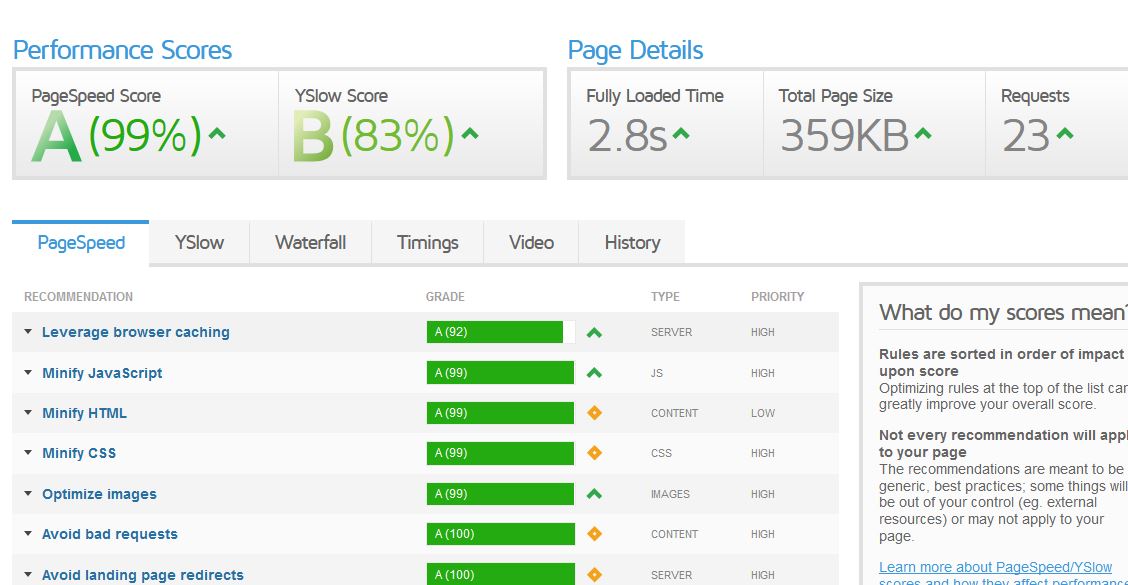Screen dimensions: 1128x585
Task: Expand the Minify CSS row triangle
Action: (x=28, y=453)
